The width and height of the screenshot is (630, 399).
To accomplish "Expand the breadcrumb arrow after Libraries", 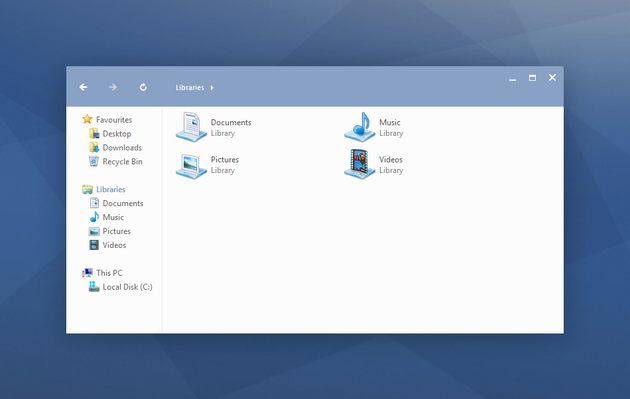I will (x=212, y=88).
